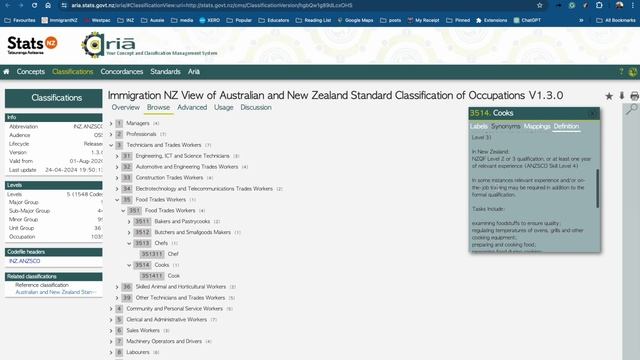Print the classification using printer icon
This screenshot has width=640, height=360.
tap(634, 96)
